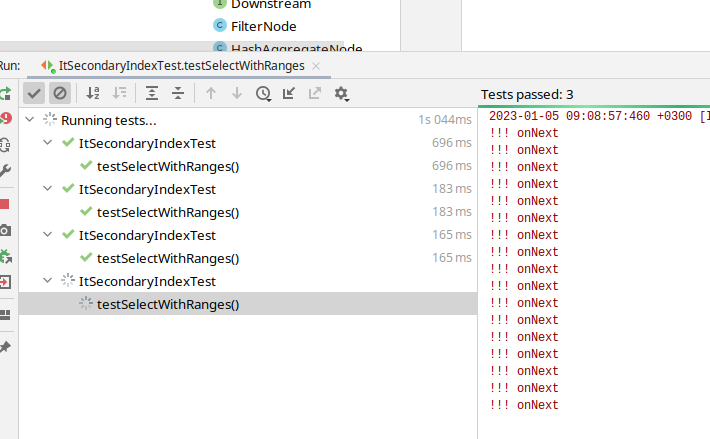The image size is (710, 439).
Task: Select ItSecondaryIndexTest row with 165 ms
Action: tap(248, 235)
